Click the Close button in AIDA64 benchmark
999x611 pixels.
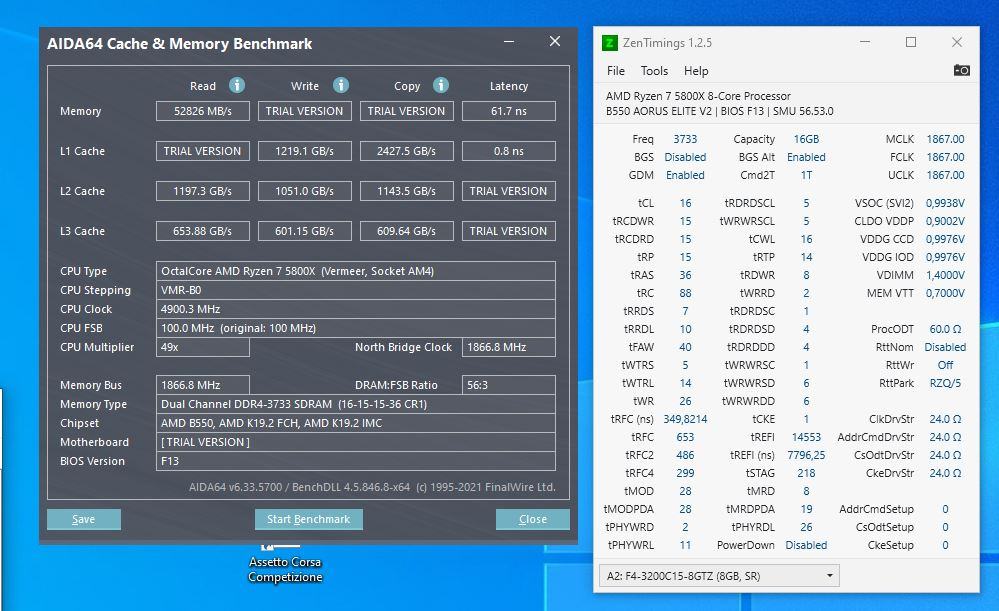(x=533, y=519)
